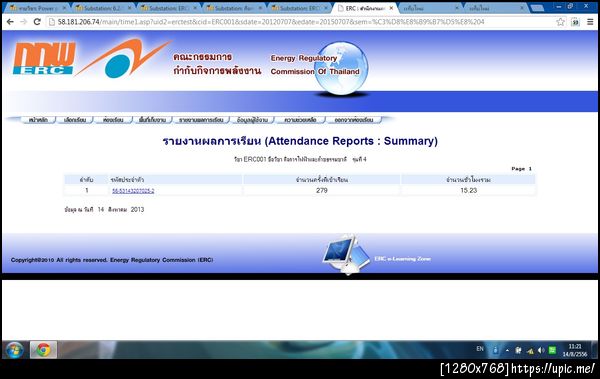
Task: Show hidden tray icons arrow
Action: [507, 350]
